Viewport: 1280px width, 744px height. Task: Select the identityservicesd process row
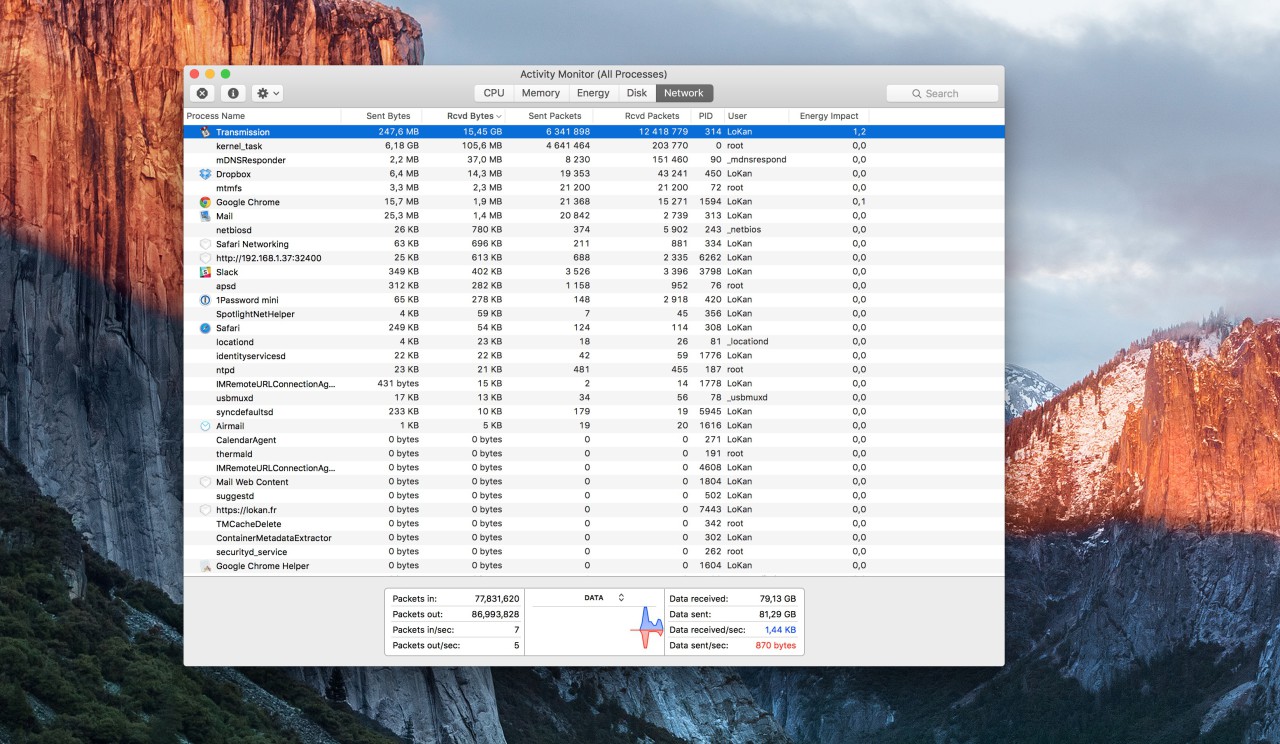pos(594,356)
